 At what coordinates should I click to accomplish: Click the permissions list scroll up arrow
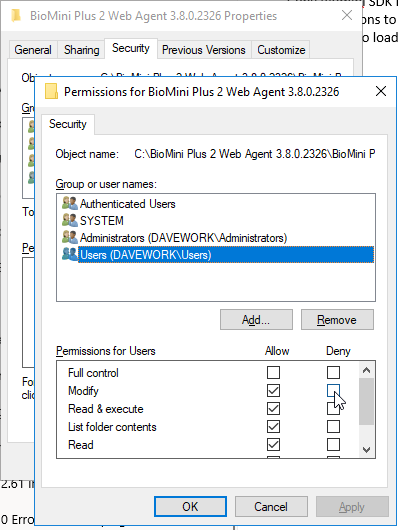366,370
